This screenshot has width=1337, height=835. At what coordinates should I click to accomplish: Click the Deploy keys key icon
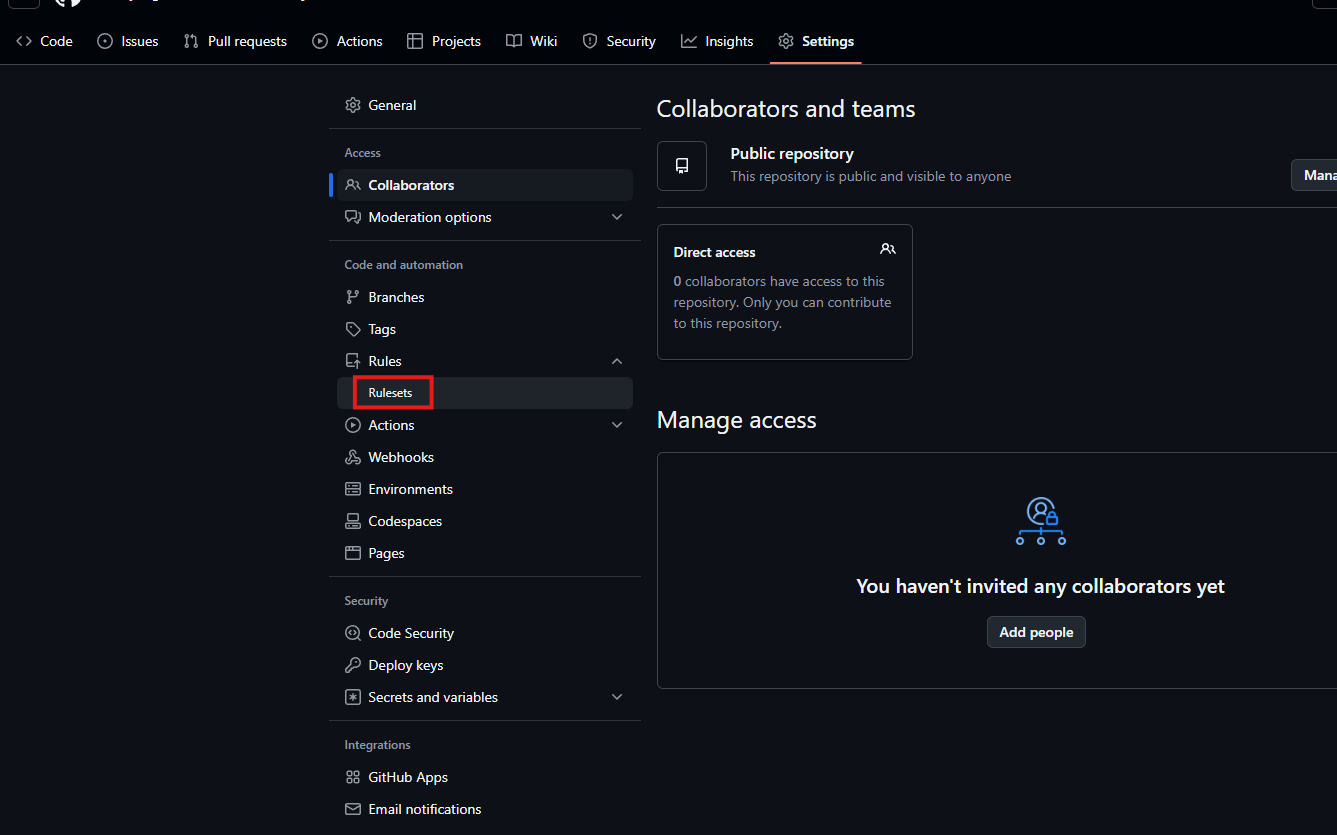coord(352,665)
